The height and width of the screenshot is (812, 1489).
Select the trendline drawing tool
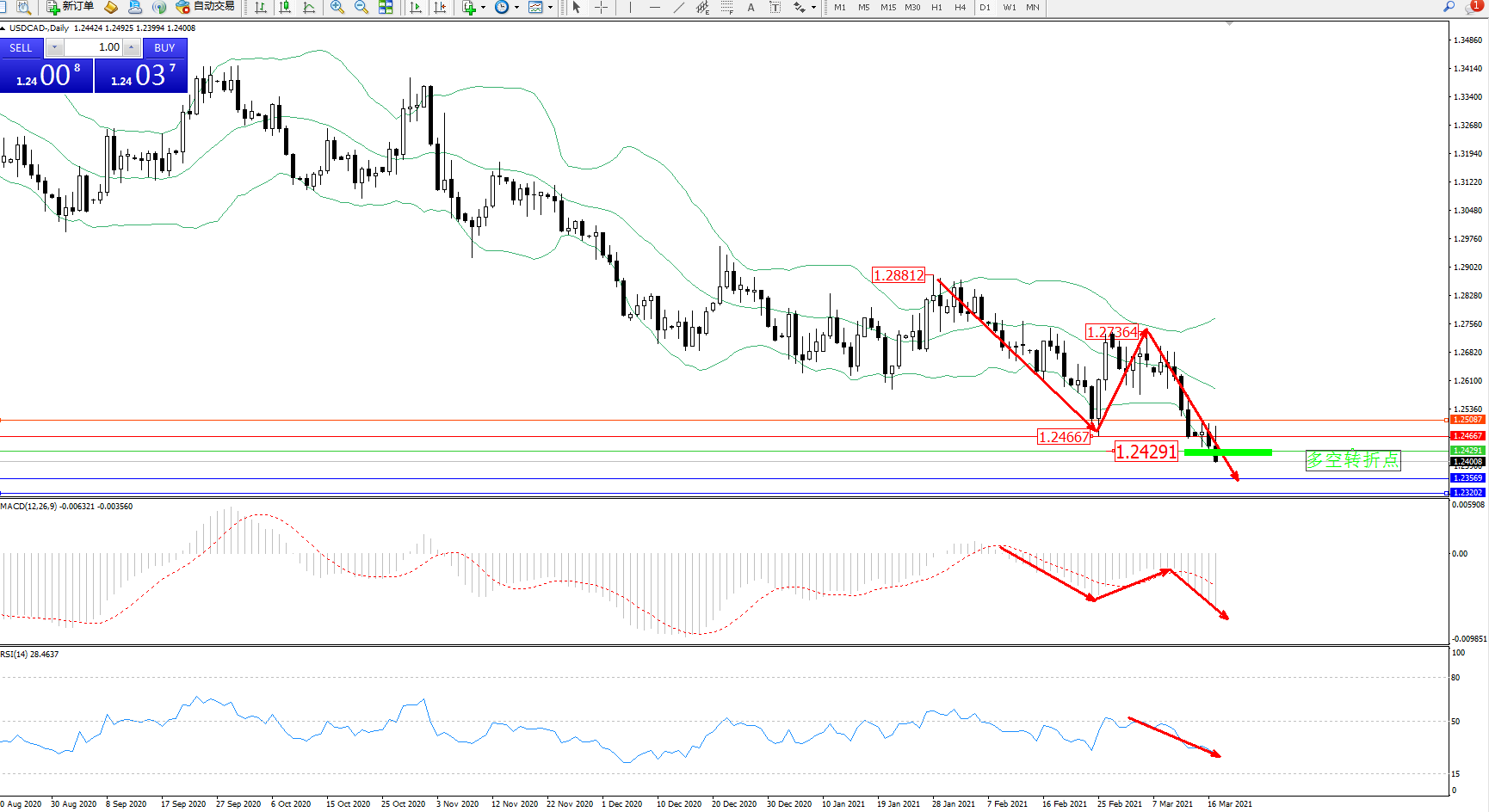(678, 7)
